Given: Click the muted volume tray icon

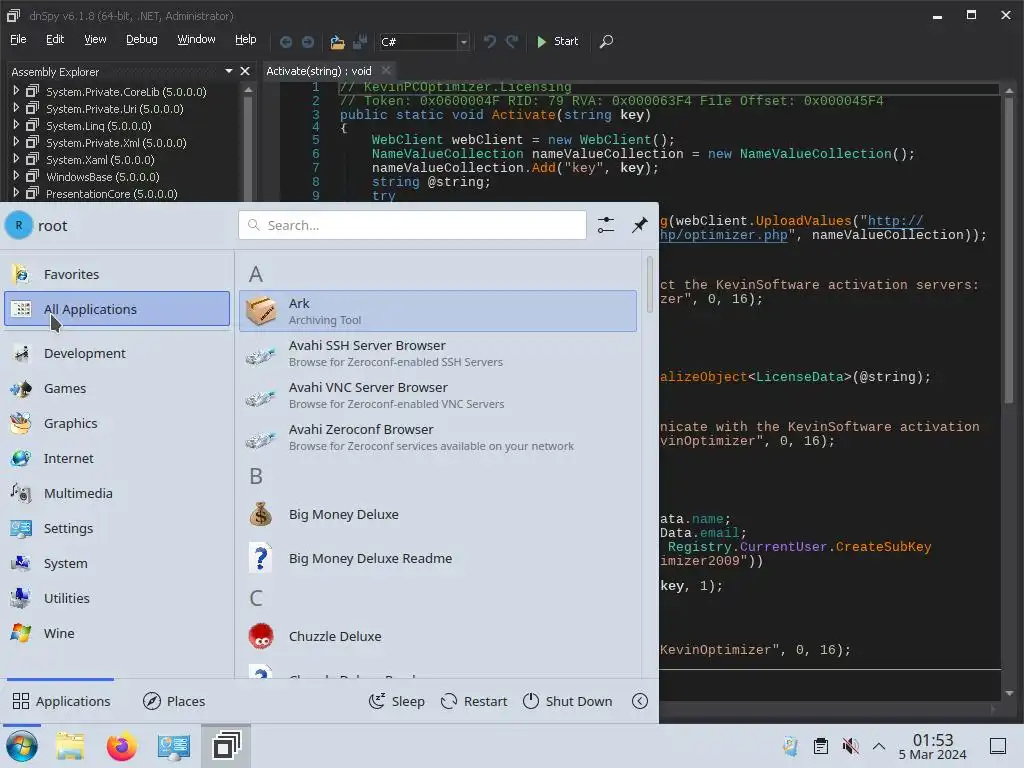Looking at the screenshot, I should (850, 746).
